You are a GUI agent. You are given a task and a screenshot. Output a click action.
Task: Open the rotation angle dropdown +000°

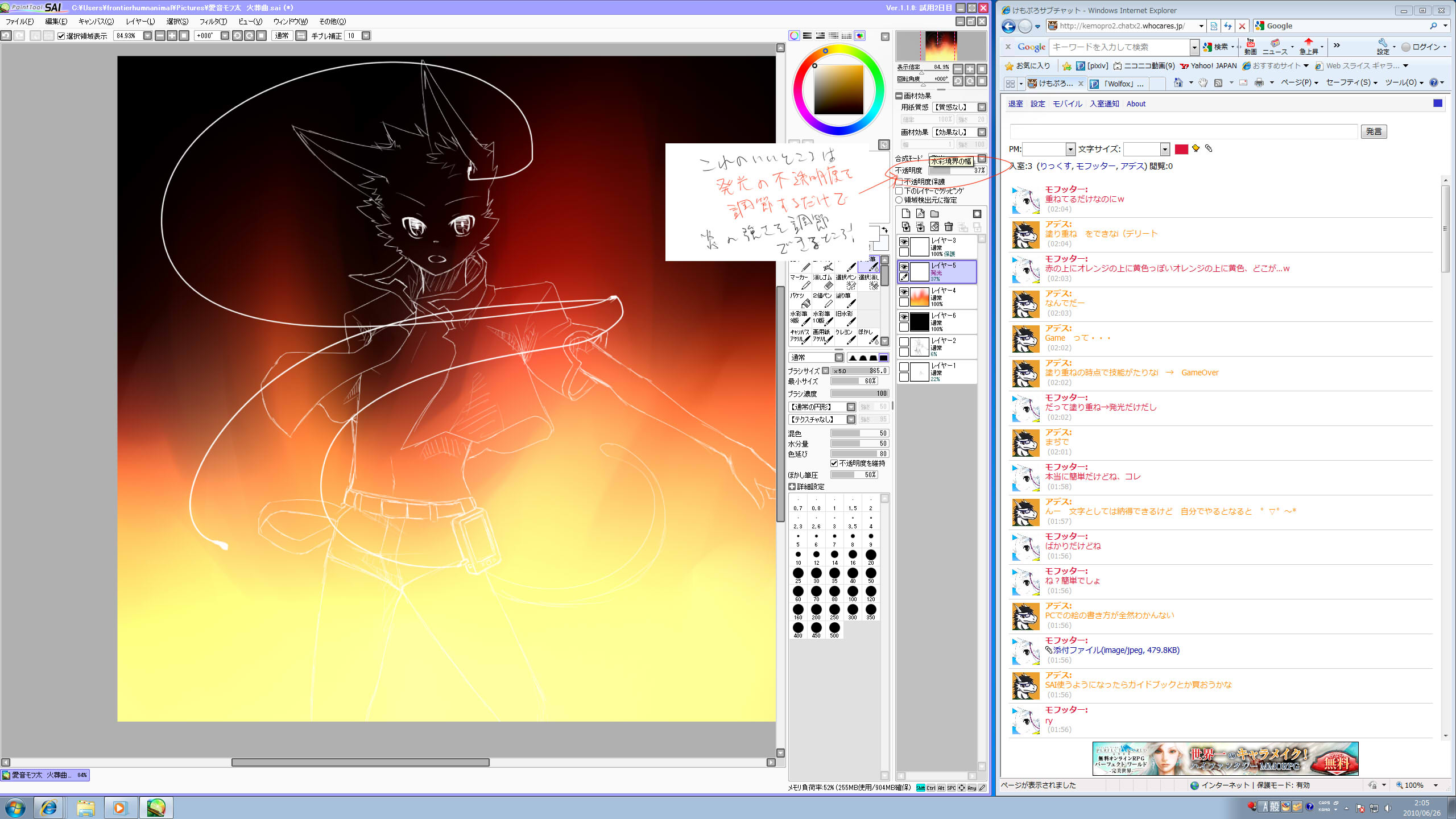click(225, 35)
